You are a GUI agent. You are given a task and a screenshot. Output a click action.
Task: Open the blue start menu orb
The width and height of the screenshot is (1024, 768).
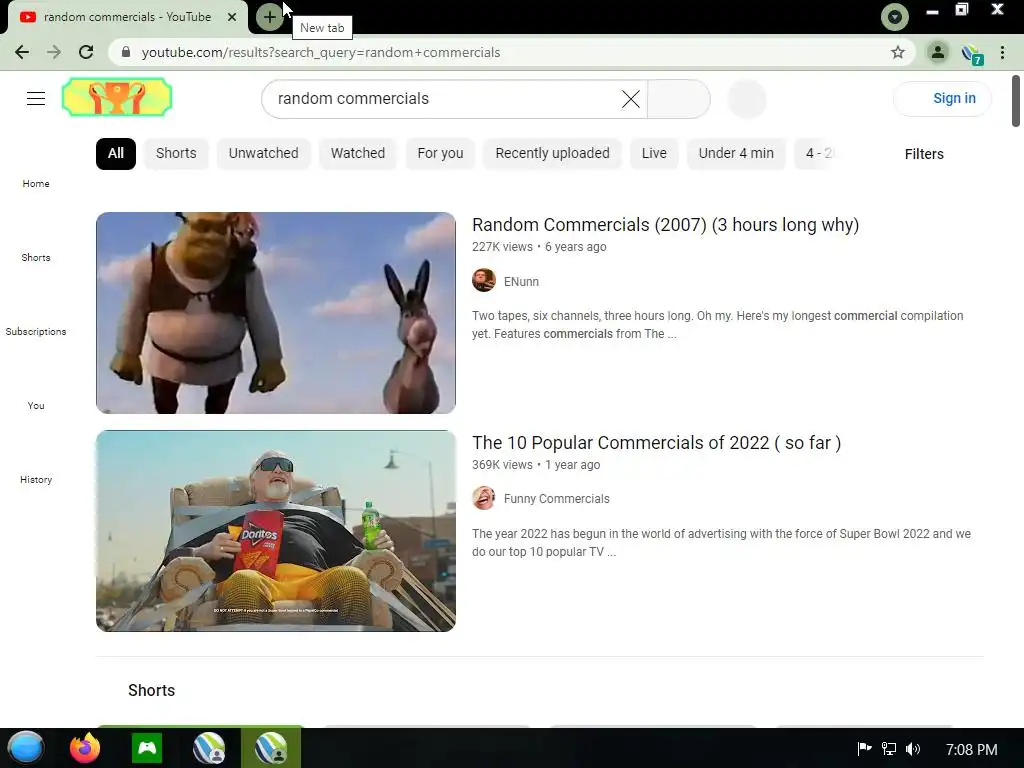25,748
